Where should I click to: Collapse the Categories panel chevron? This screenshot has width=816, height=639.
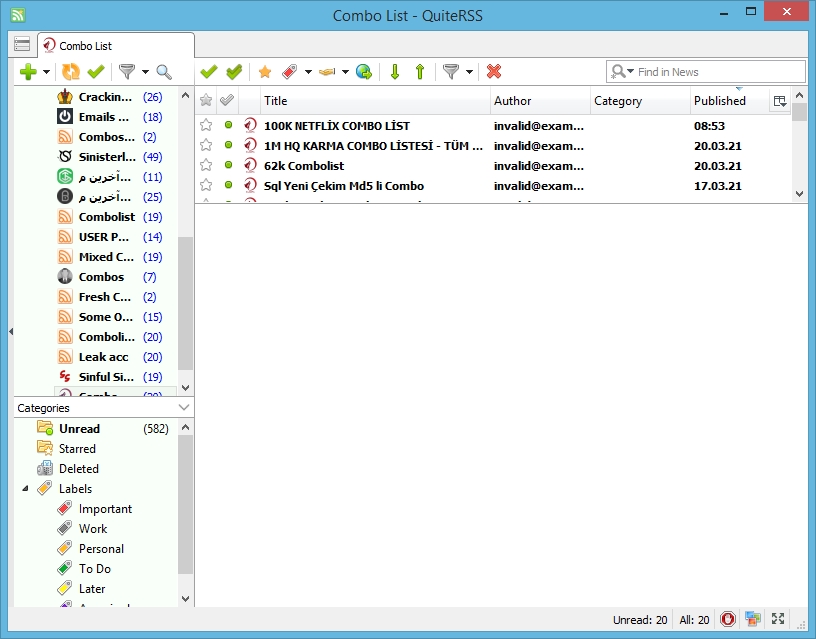pyautogui.click(x=184, y=408)
